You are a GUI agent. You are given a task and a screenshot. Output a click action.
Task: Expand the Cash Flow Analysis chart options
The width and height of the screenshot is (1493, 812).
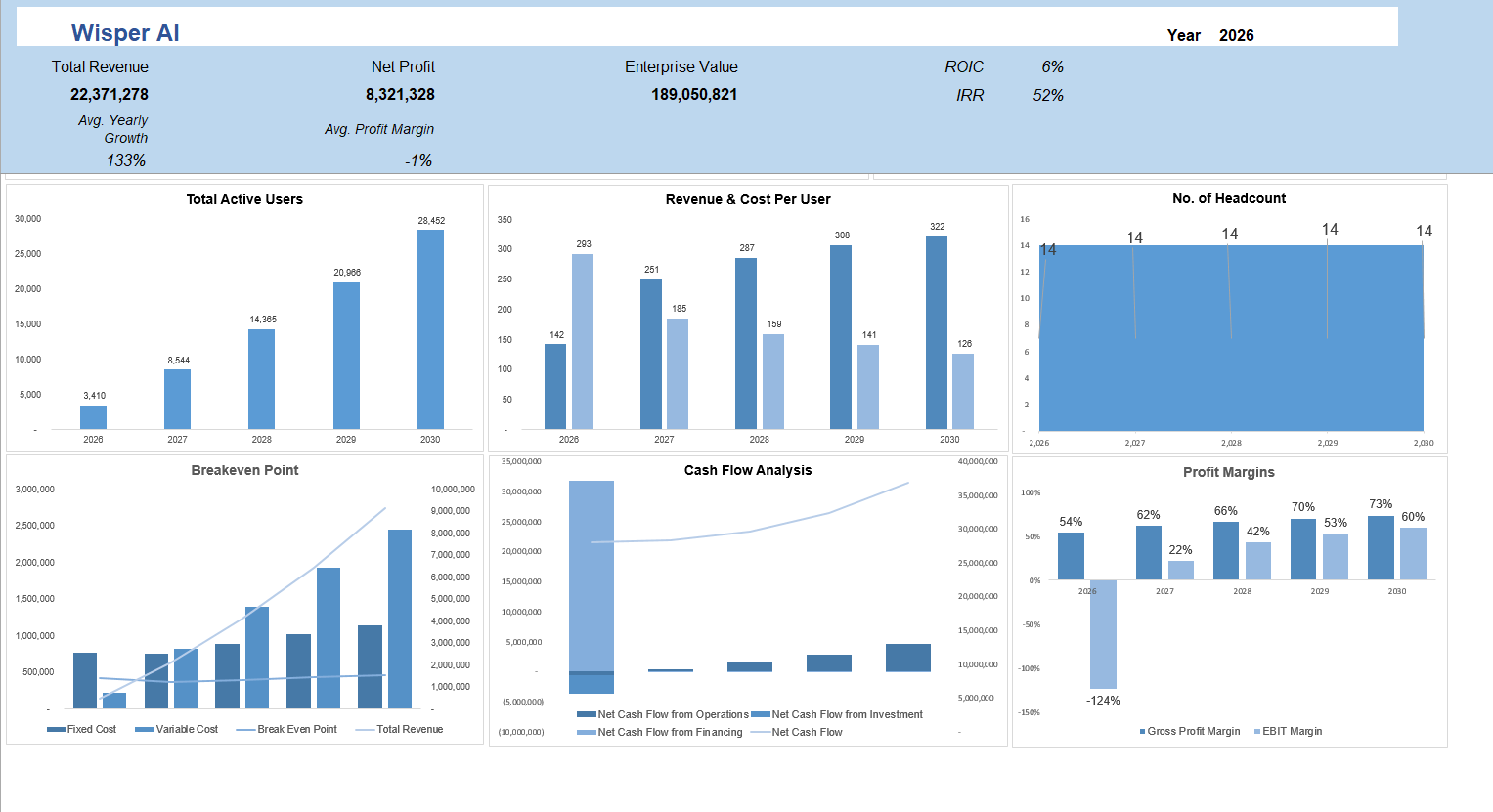(x=746, y=470)
